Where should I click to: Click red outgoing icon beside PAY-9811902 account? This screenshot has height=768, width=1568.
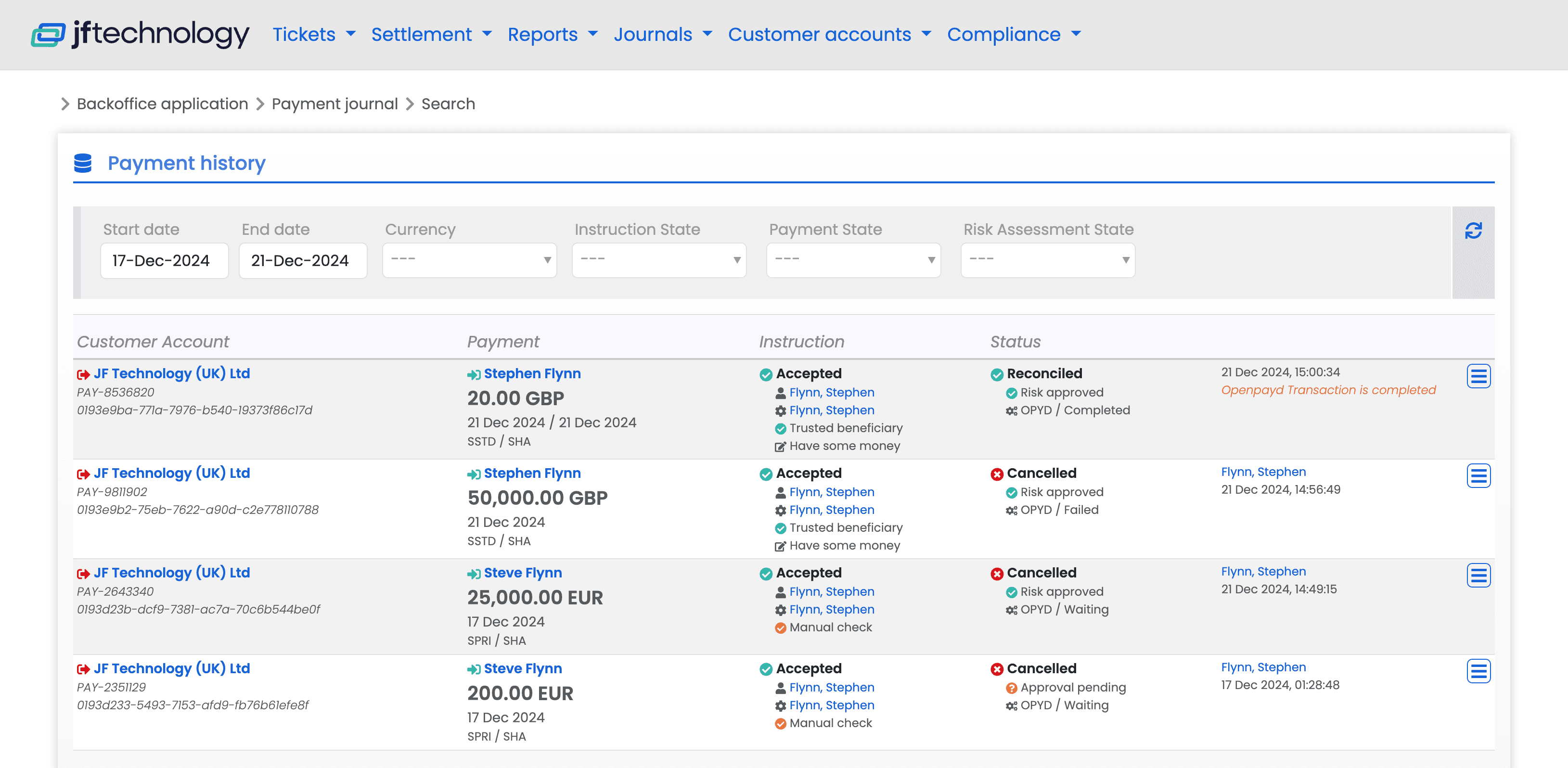(83, 474)
